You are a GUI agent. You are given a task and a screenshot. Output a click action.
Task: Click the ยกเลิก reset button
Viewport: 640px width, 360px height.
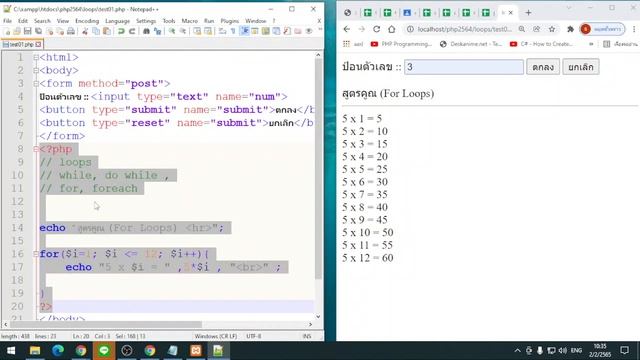pos(581,67)
